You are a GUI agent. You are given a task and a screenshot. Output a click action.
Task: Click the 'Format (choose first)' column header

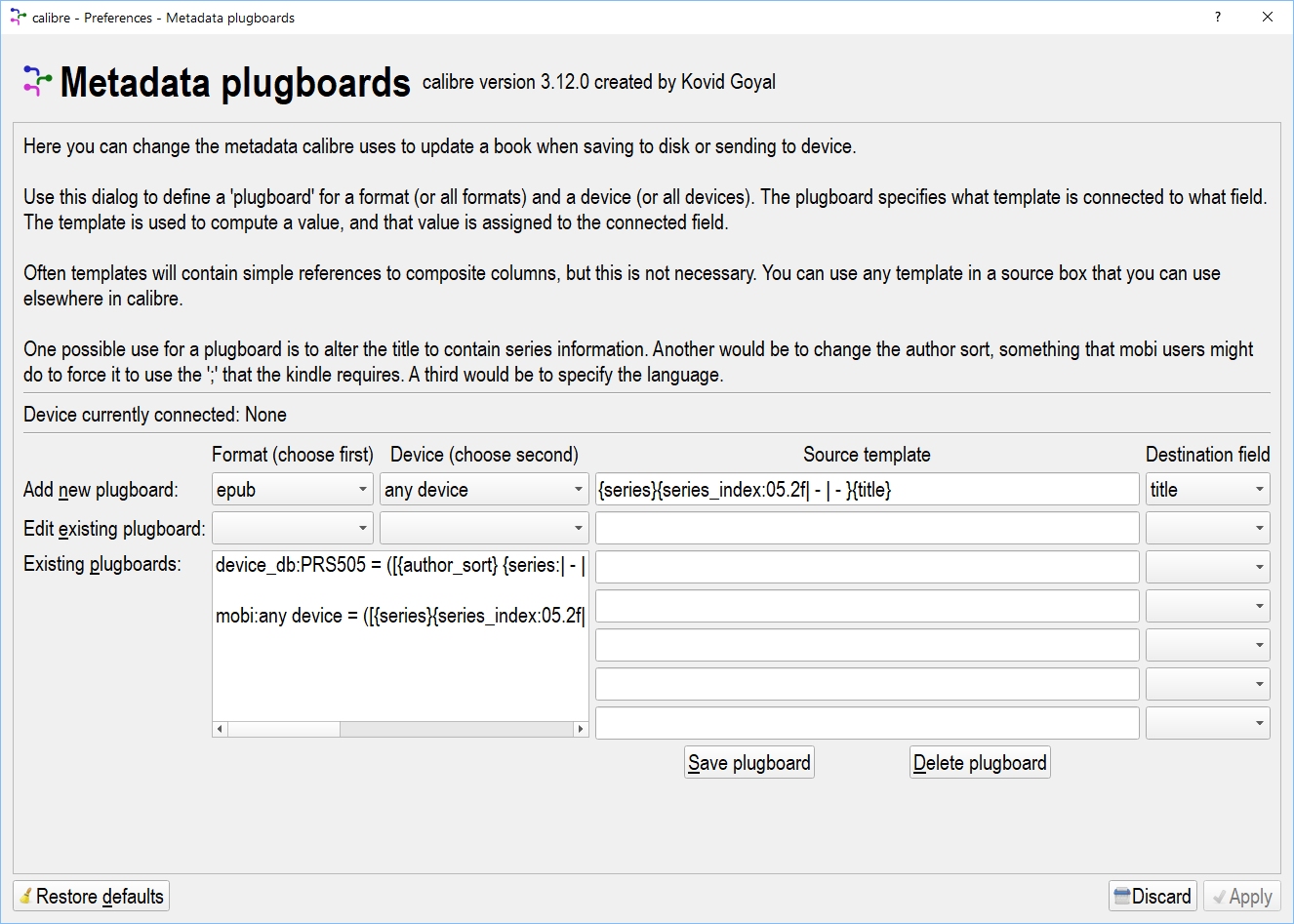[293, 455]
